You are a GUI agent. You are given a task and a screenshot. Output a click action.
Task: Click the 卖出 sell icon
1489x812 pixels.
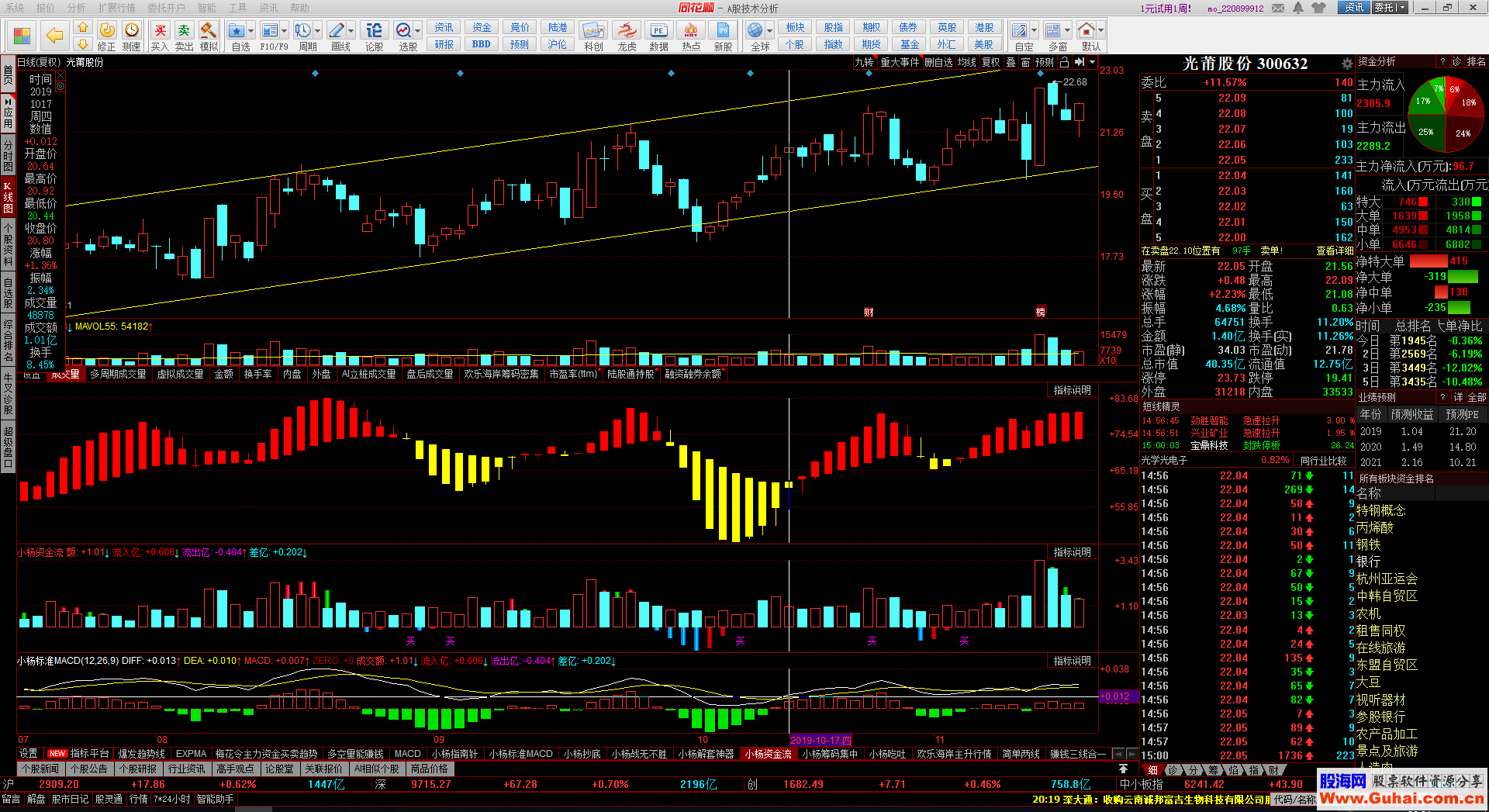(x=184, y=36)
